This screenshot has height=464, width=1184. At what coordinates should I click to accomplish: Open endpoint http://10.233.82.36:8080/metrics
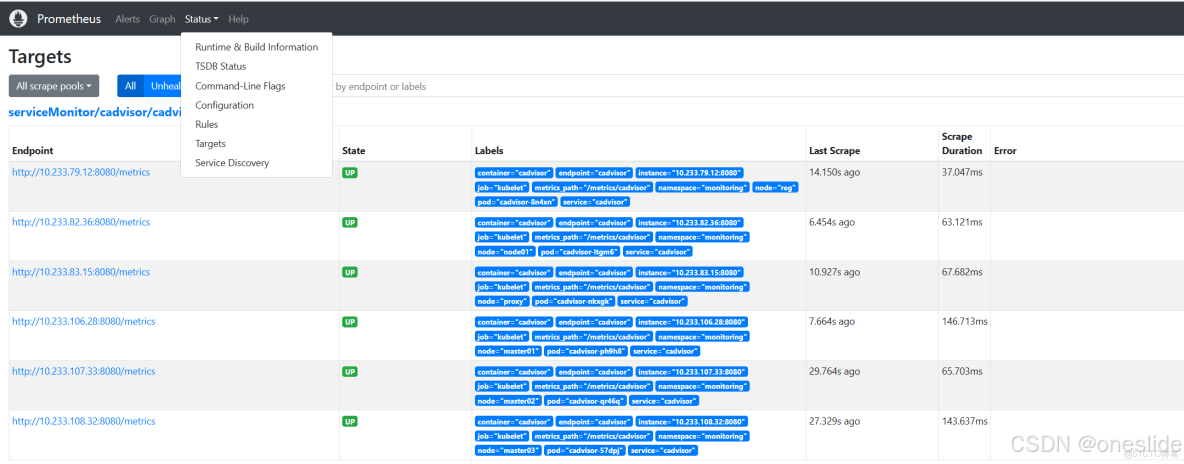[x=81, y=222]
